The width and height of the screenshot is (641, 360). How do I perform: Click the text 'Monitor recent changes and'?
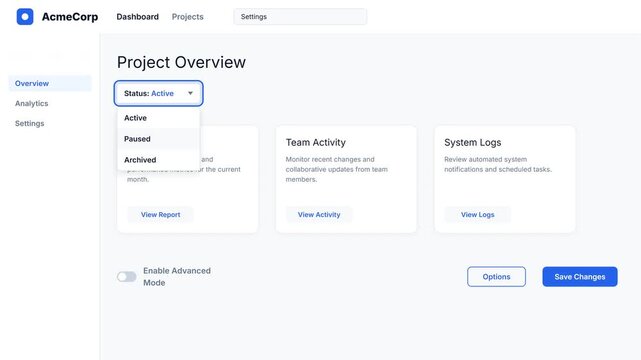(x=330, y=159)
